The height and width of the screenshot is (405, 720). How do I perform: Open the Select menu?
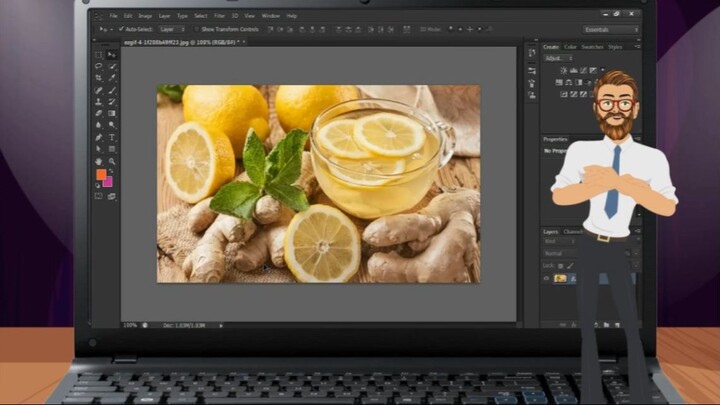(201, 16)
